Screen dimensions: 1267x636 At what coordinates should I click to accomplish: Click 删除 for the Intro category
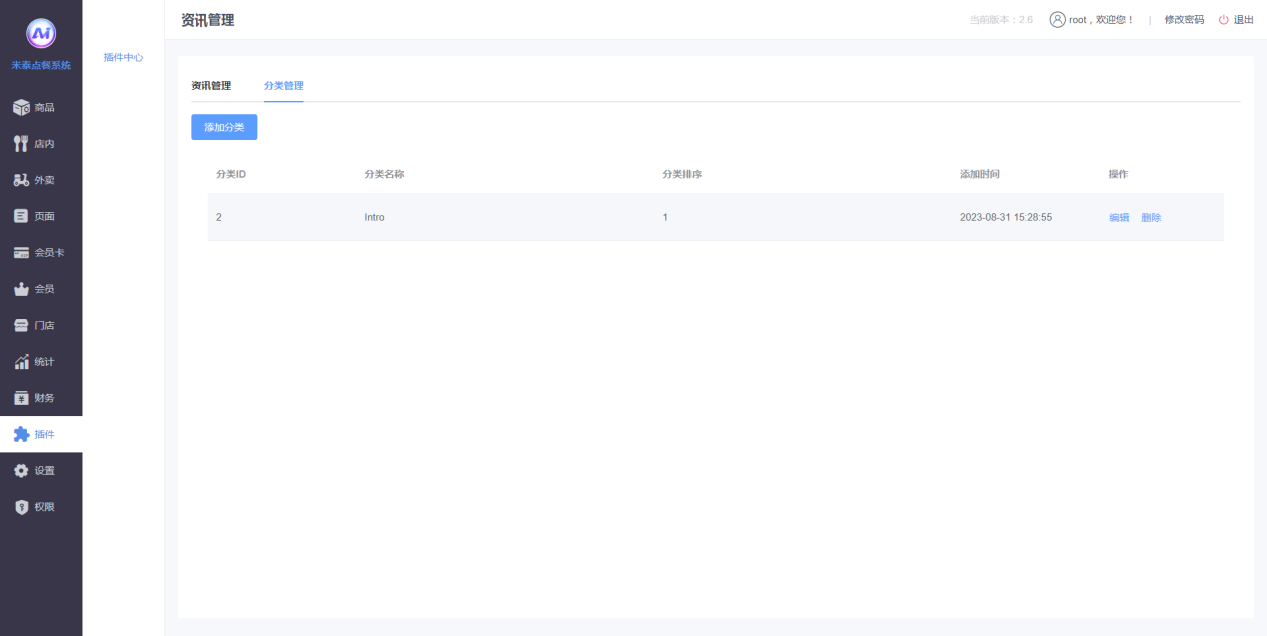click(1151, 218)
